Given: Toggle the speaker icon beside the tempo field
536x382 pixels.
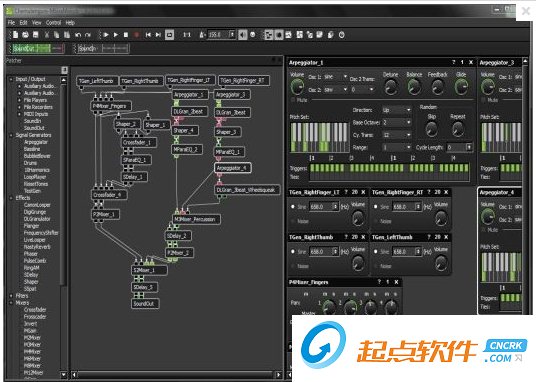Looking at the screenshot, I should coord(243,35).
